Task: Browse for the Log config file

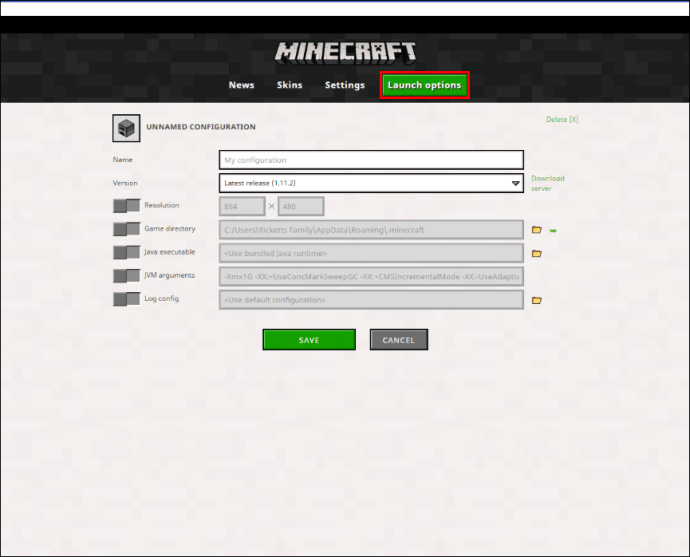Action: 536,300
